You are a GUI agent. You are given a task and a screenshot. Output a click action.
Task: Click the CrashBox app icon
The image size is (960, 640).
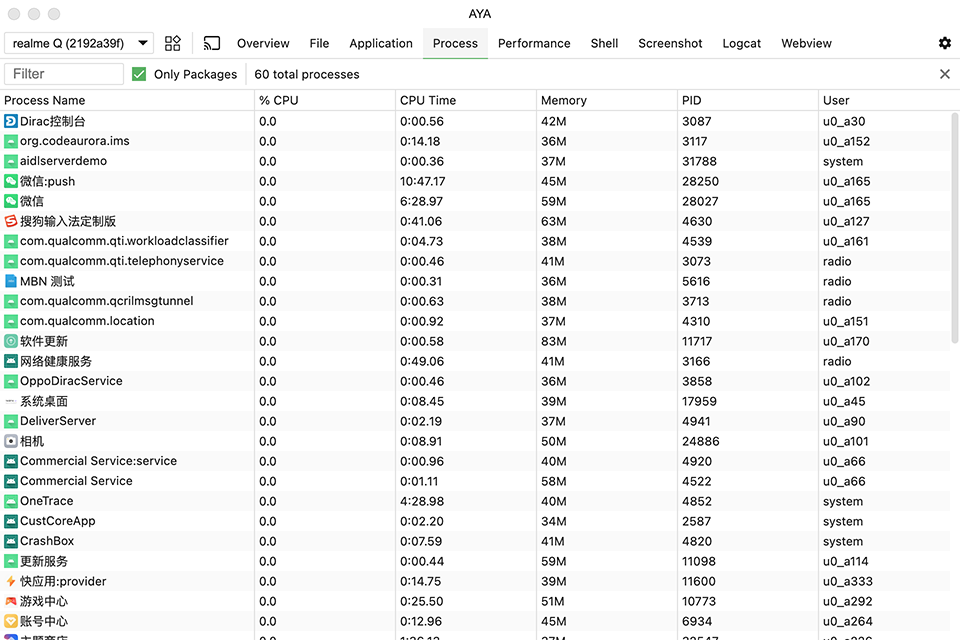coord(10,541)
